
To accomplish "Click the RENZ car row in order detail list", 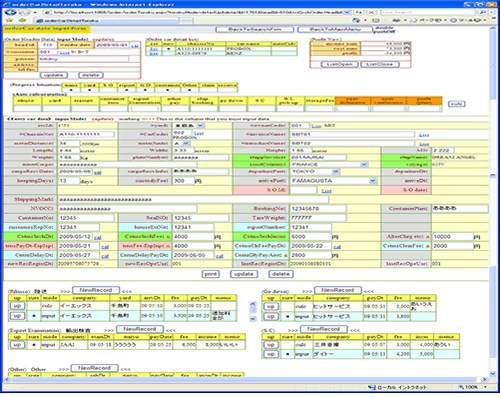I will [221, 53].
